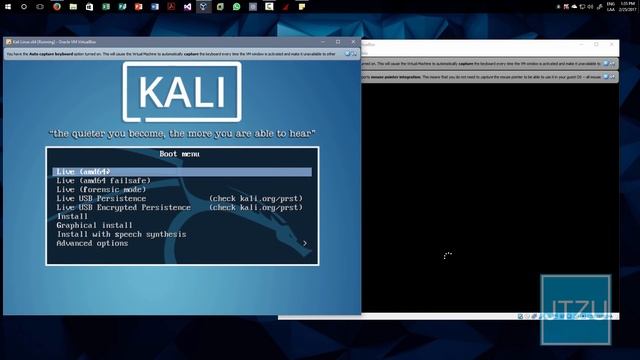Launch Publisher from the taskbar

[122, 7]
